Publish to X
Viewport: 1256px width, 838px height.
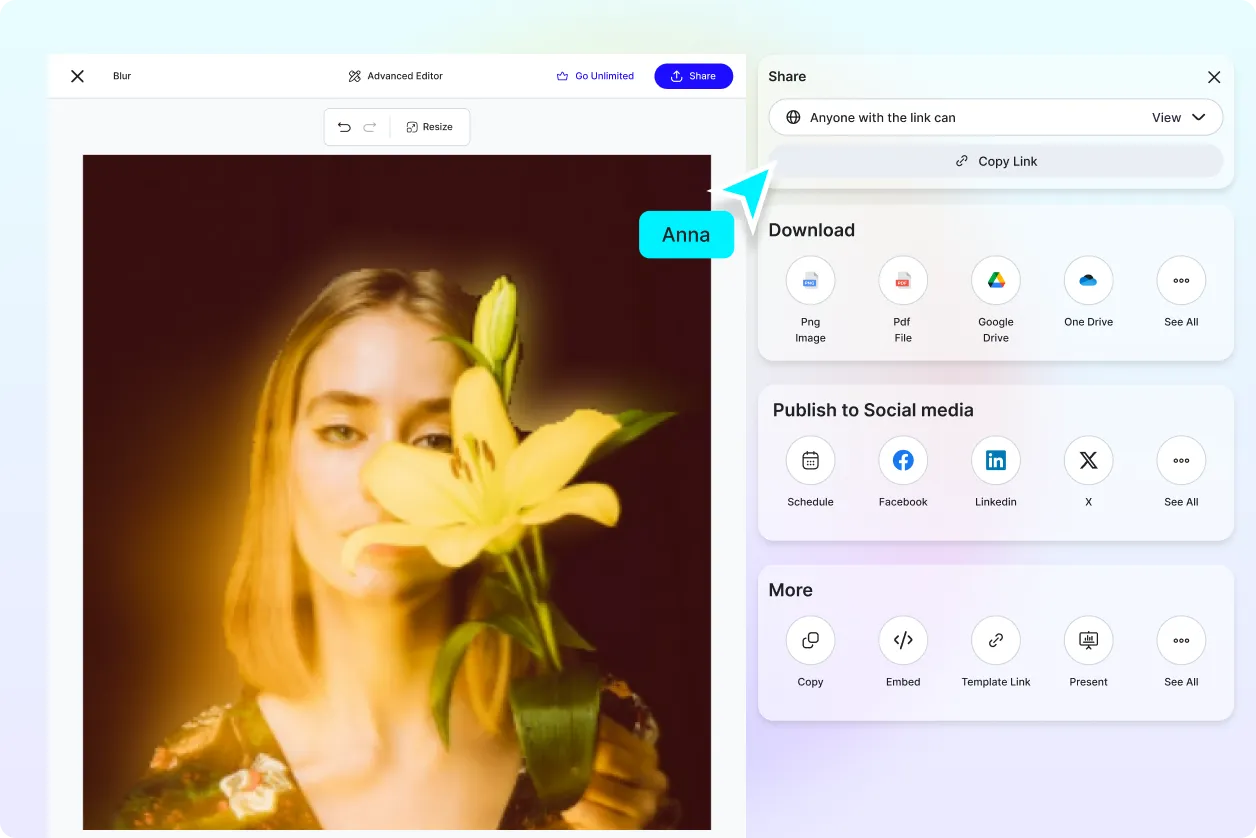pos(1088,461)
